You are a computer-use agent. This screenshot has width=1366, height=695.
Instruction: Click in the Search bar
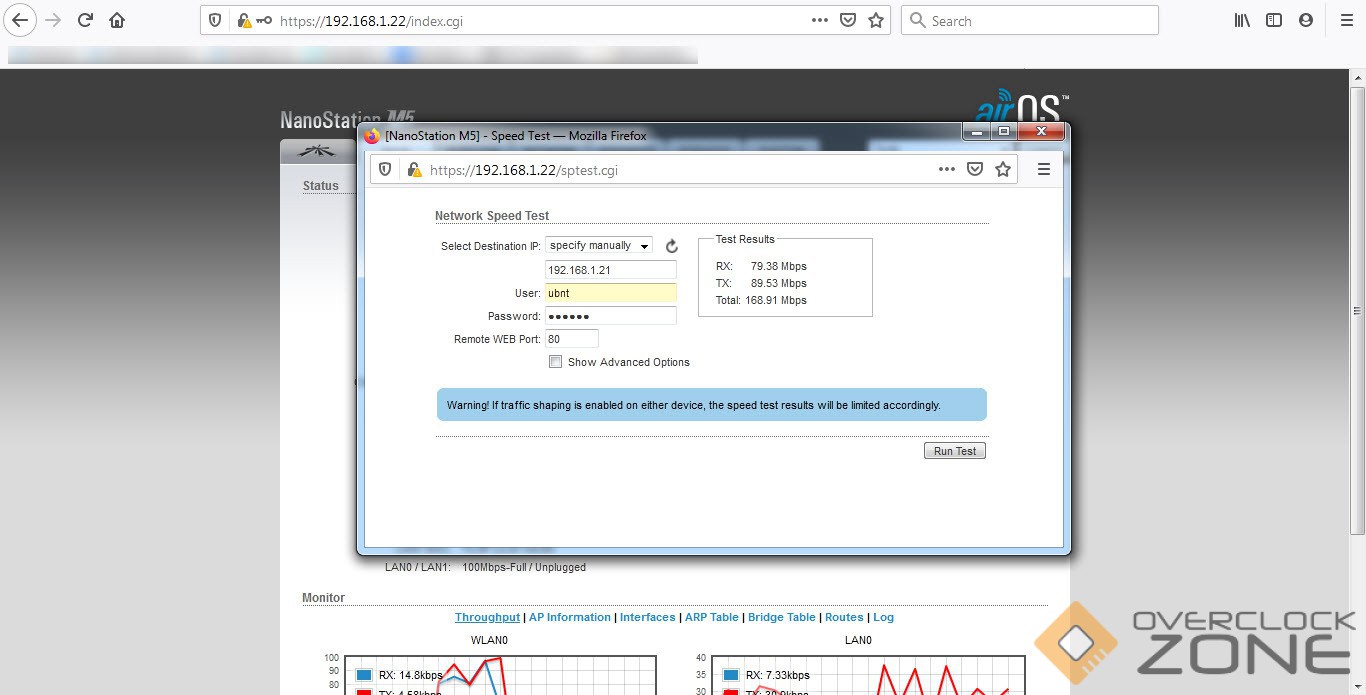coord(1030,20)
